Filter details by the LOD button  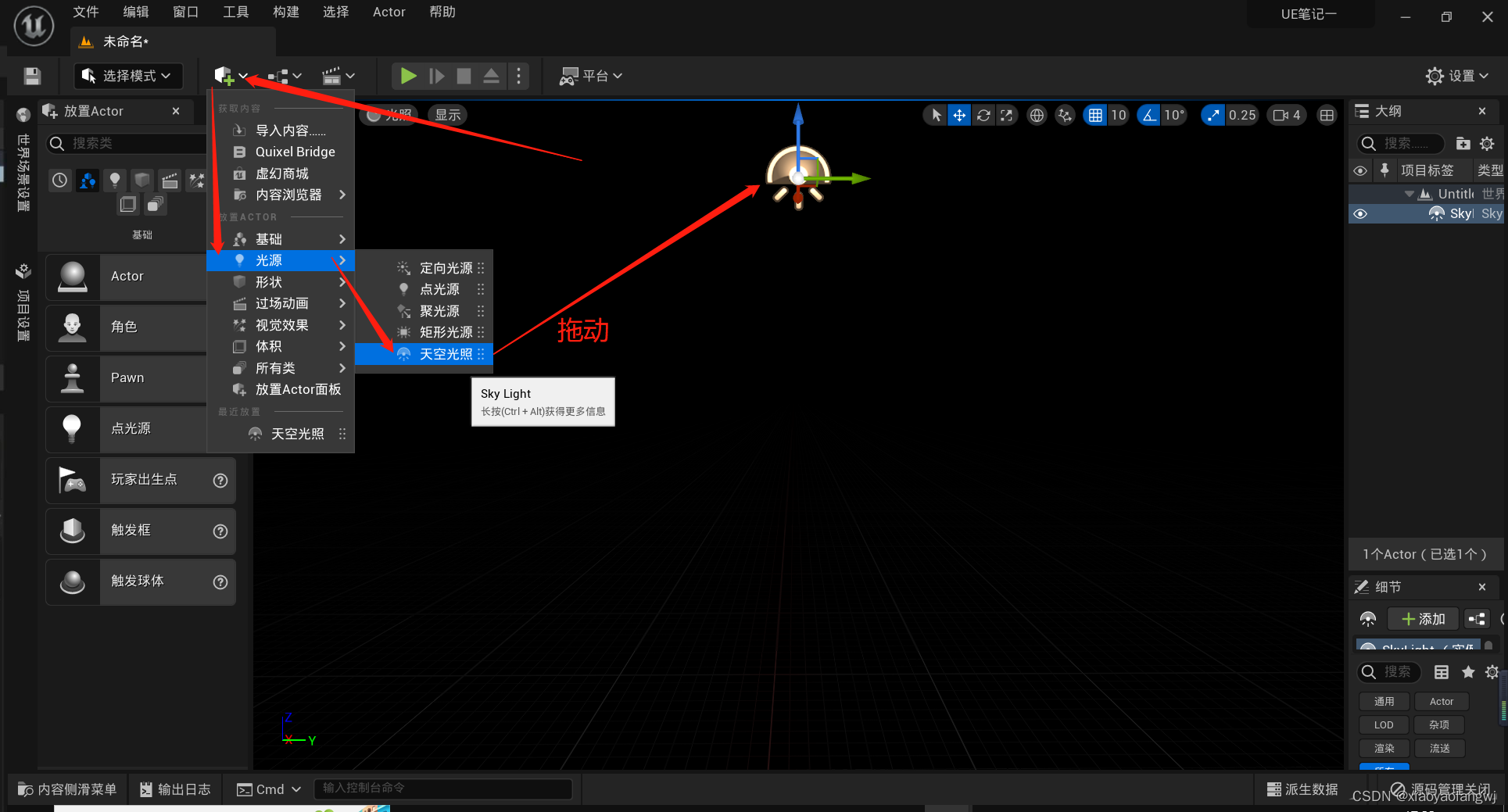1384,725
